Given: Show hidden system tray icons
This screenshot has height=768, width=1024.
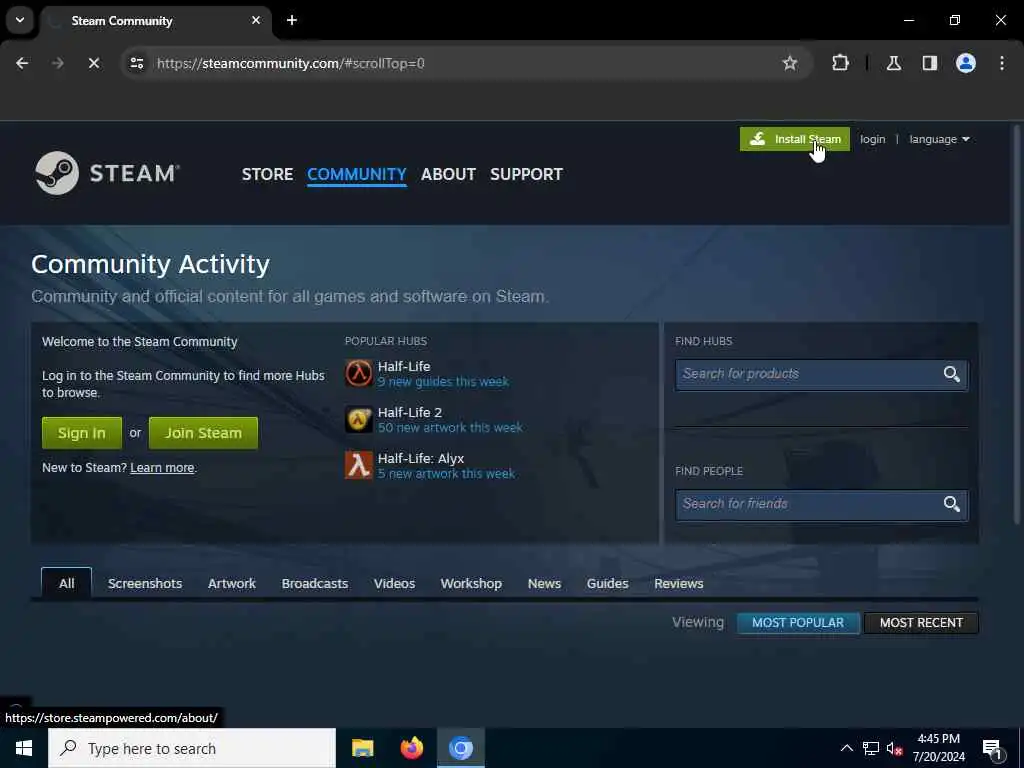Looking at the screenshot, I should [x=846, y=748].
